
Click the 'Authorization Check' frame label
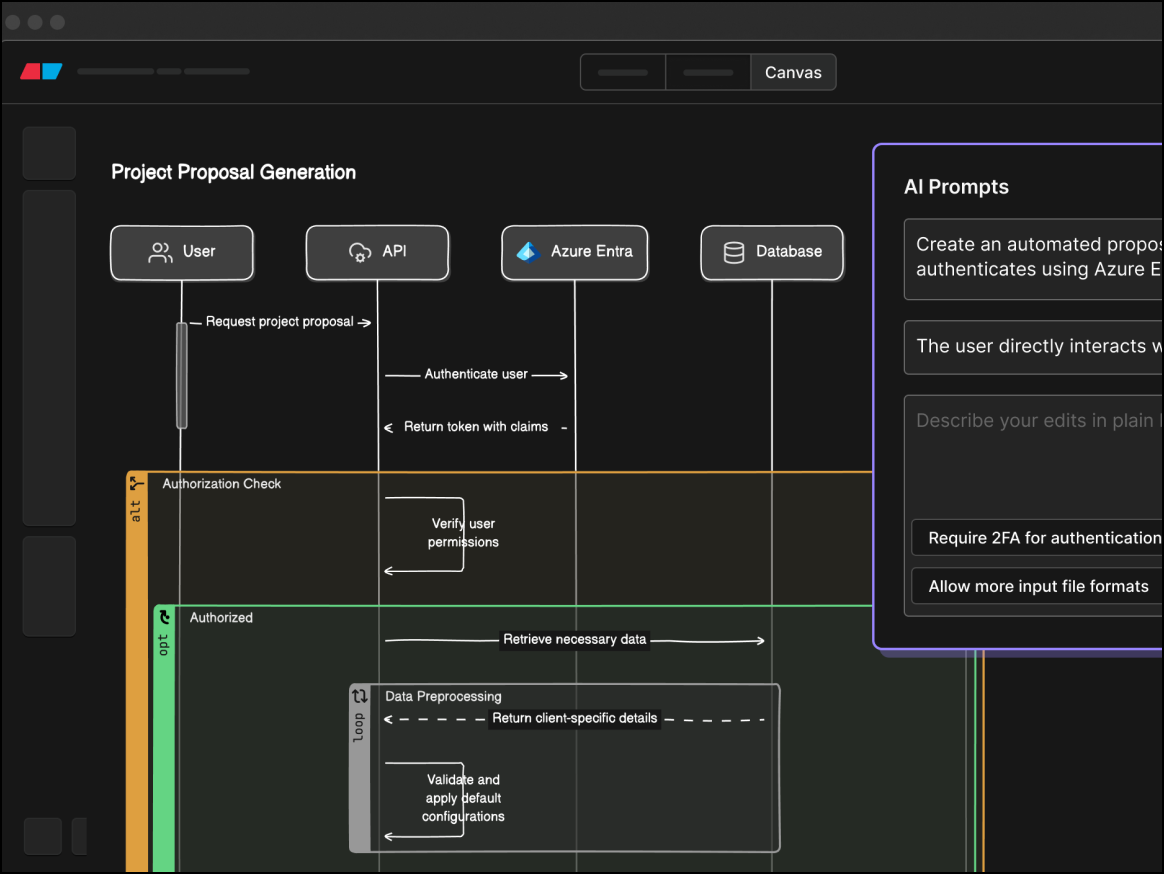point(221,483)
